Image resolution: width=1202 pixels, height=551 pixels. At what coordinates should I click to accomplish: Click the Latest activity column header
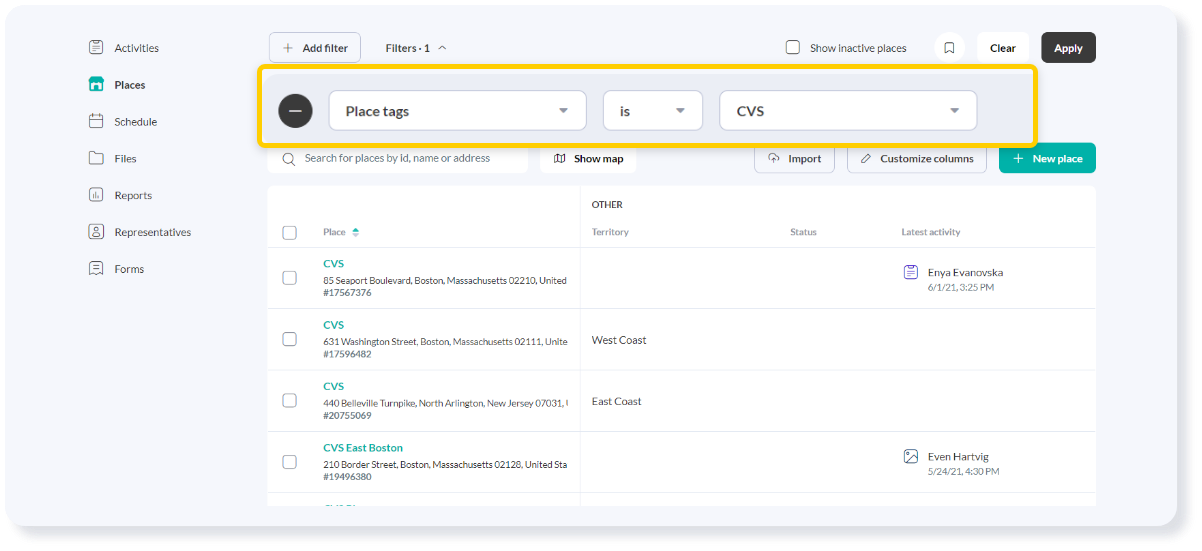[x=930, y=232]
